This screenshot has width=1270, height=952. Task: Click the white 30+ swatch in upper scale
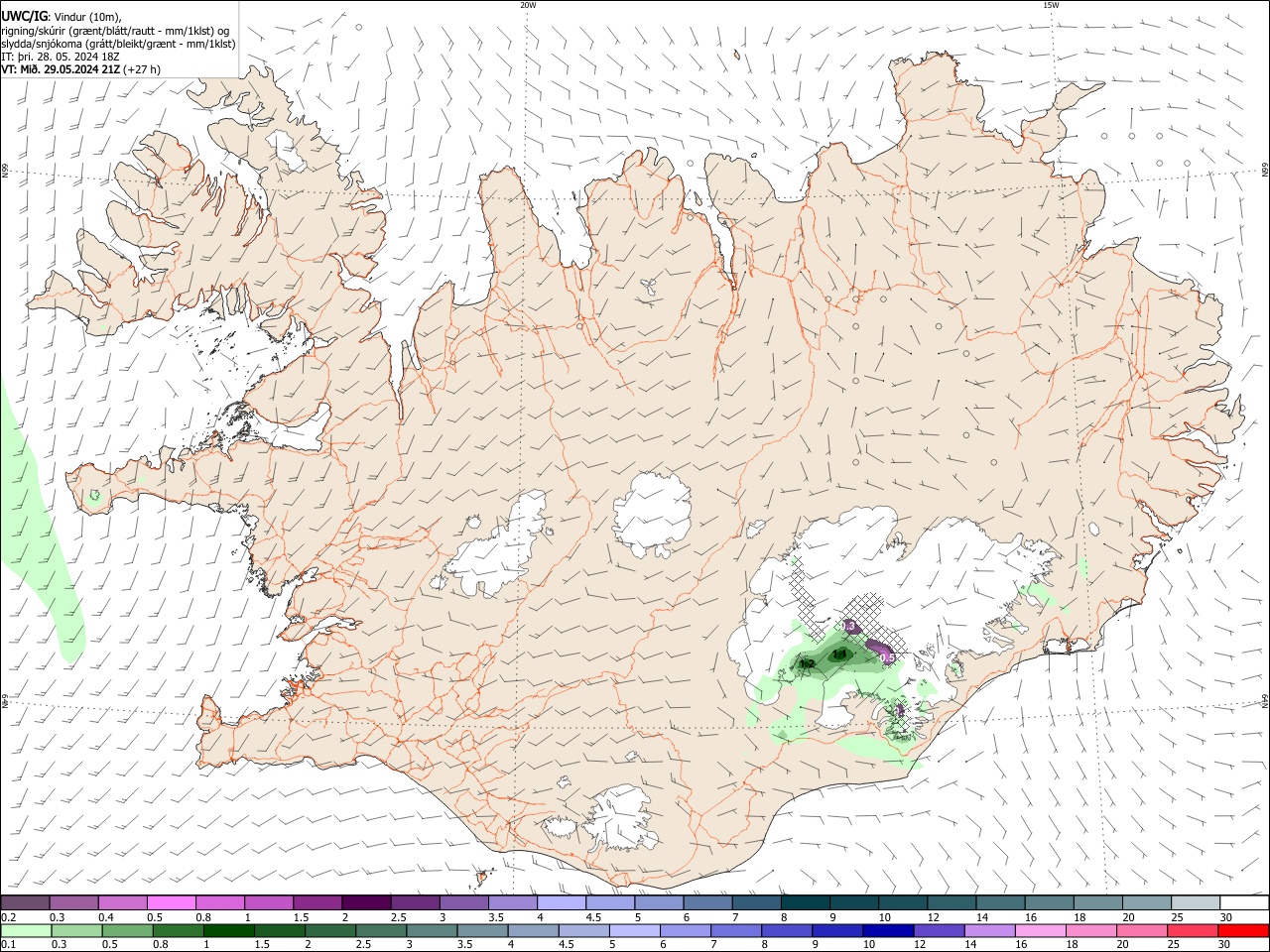click(x=1244, y=902)
